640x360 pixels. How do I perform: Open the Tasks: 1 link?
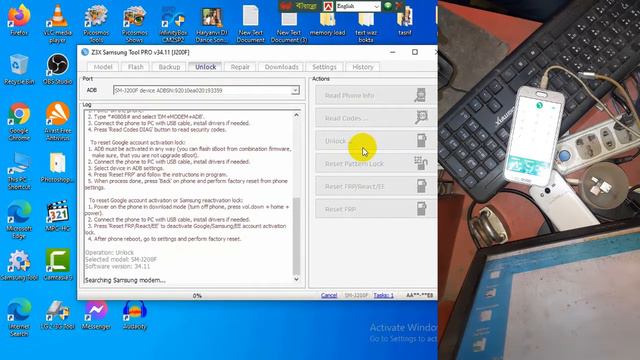(383, 295)
